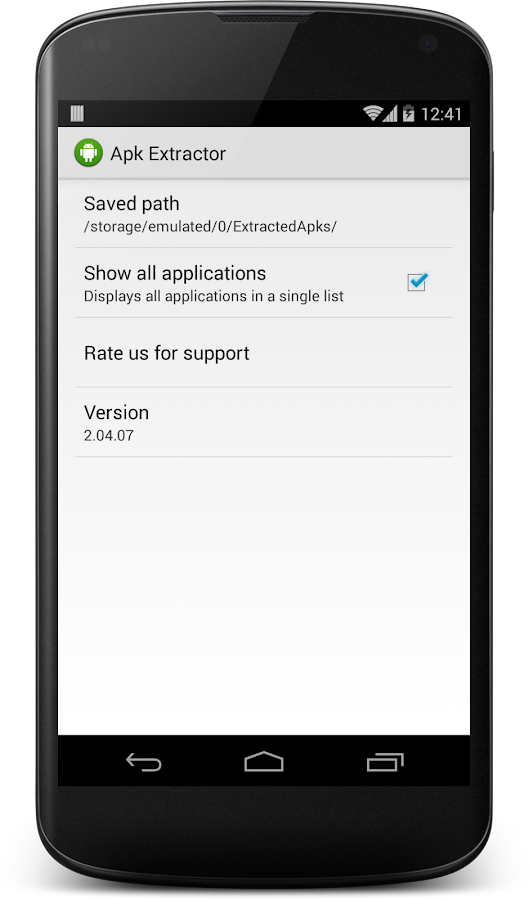Tap the phone's front speaker grille
Viewport: 529px width, 900px height.
click(x=264, y=18)
